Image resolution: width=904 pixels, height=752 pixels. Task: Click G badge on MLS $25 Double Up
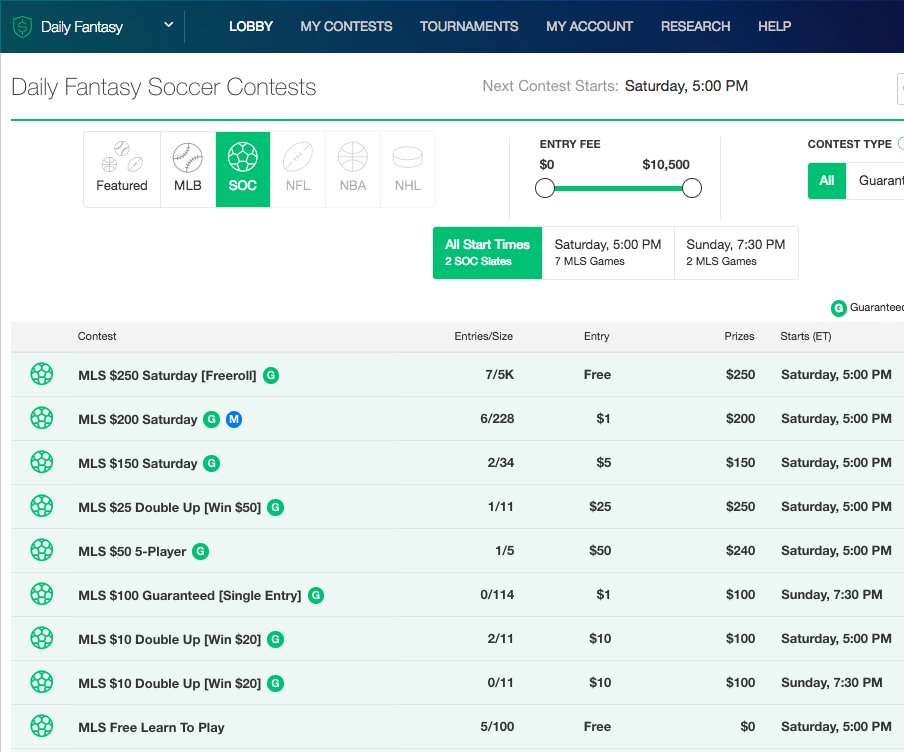[276, 507]
